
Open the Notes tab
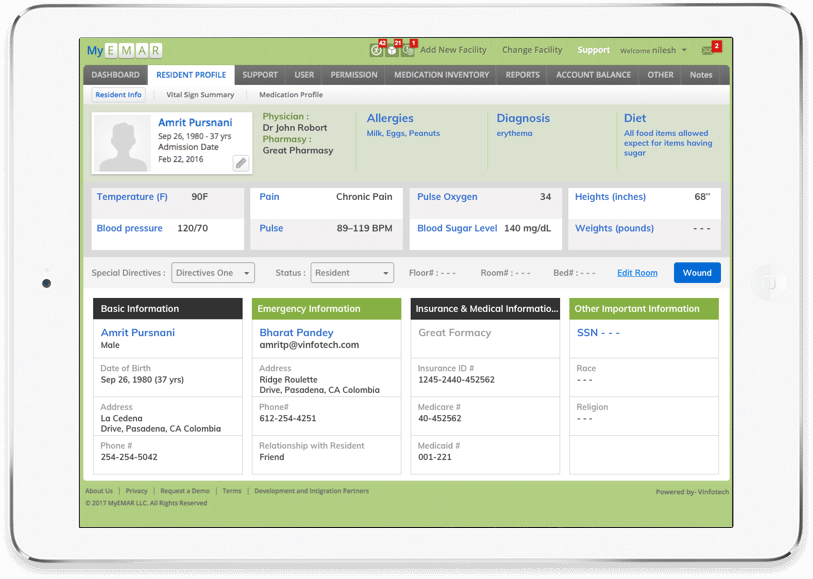pos(701,75)
